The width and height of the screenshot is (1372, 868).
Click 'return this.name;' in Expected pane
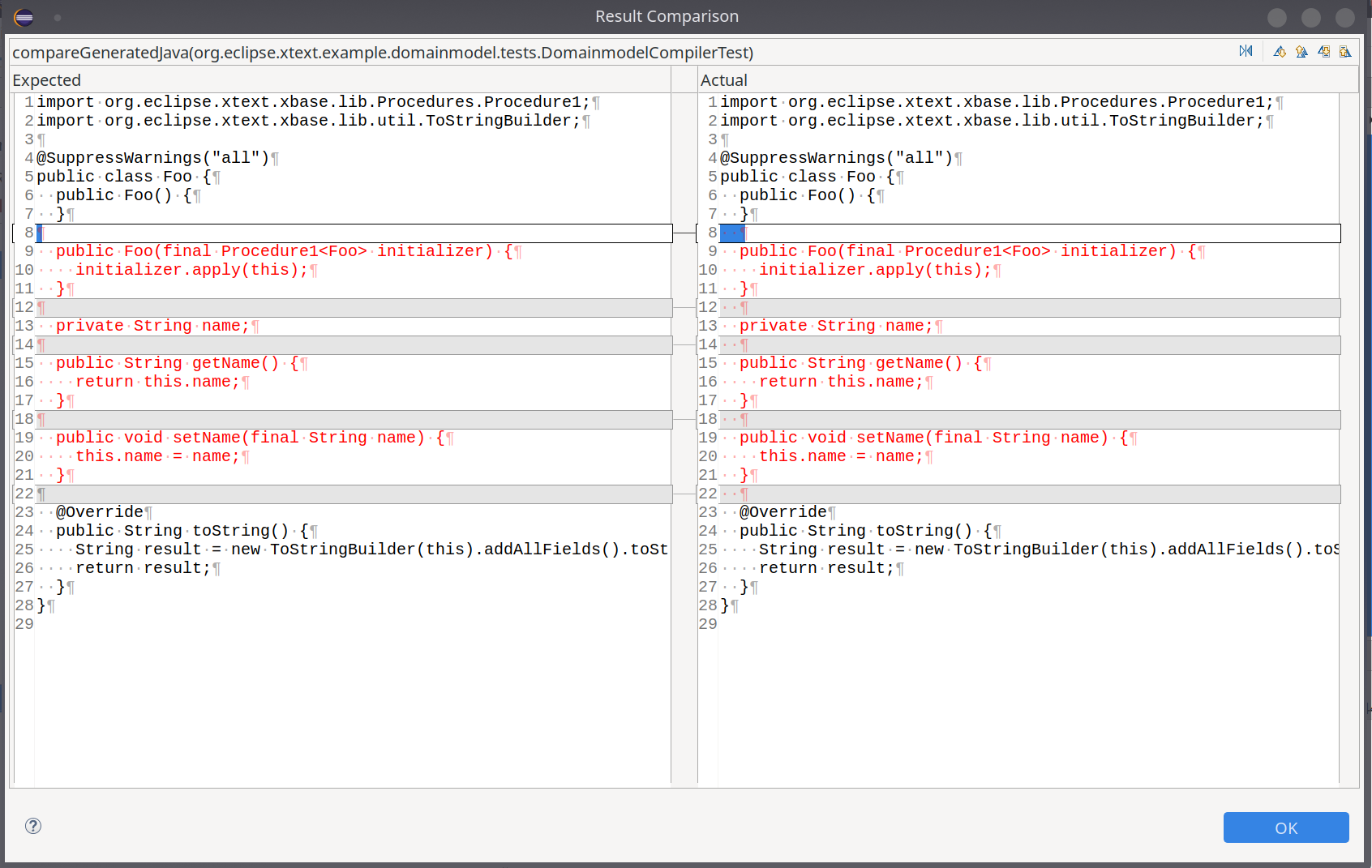pos(157,382)
